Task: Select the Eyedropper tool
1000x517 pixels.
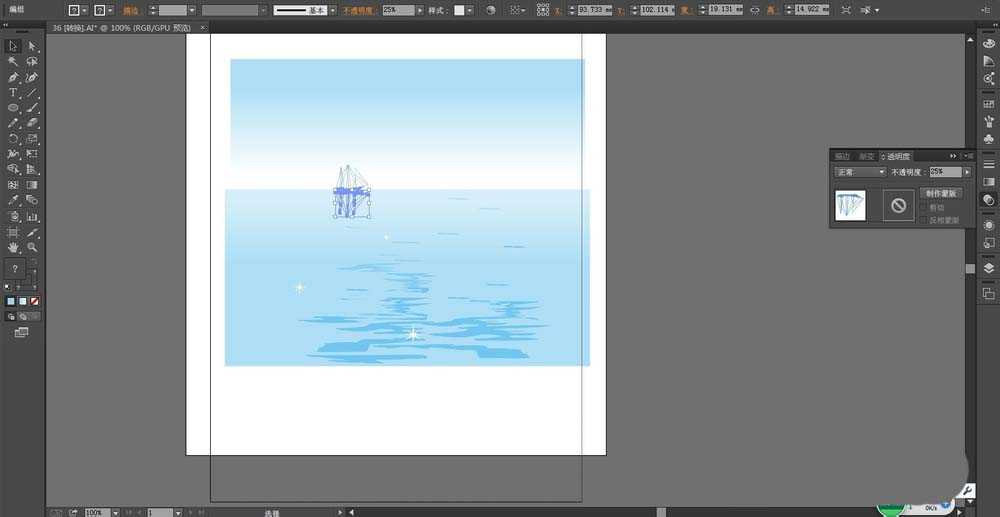Action: (13, 200)
